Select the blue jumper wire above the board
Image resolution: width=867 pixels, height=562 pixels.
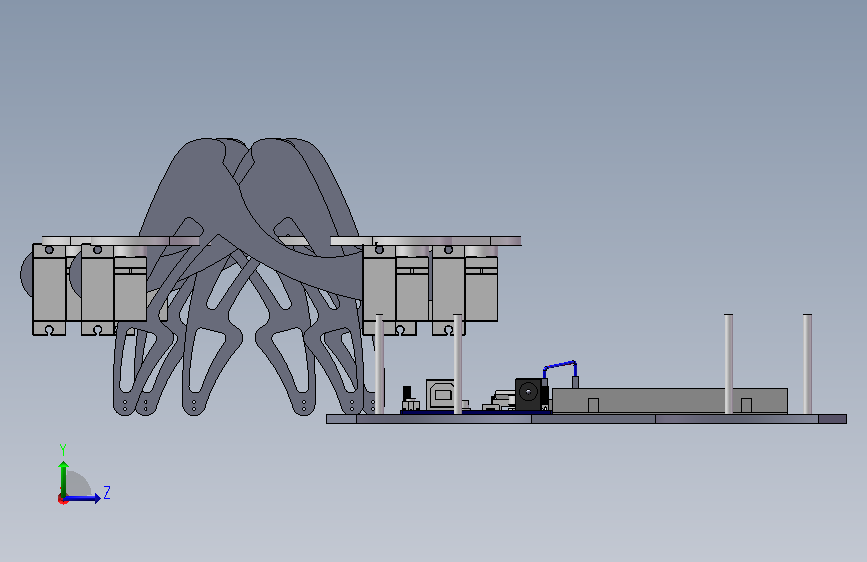(560, 369)
